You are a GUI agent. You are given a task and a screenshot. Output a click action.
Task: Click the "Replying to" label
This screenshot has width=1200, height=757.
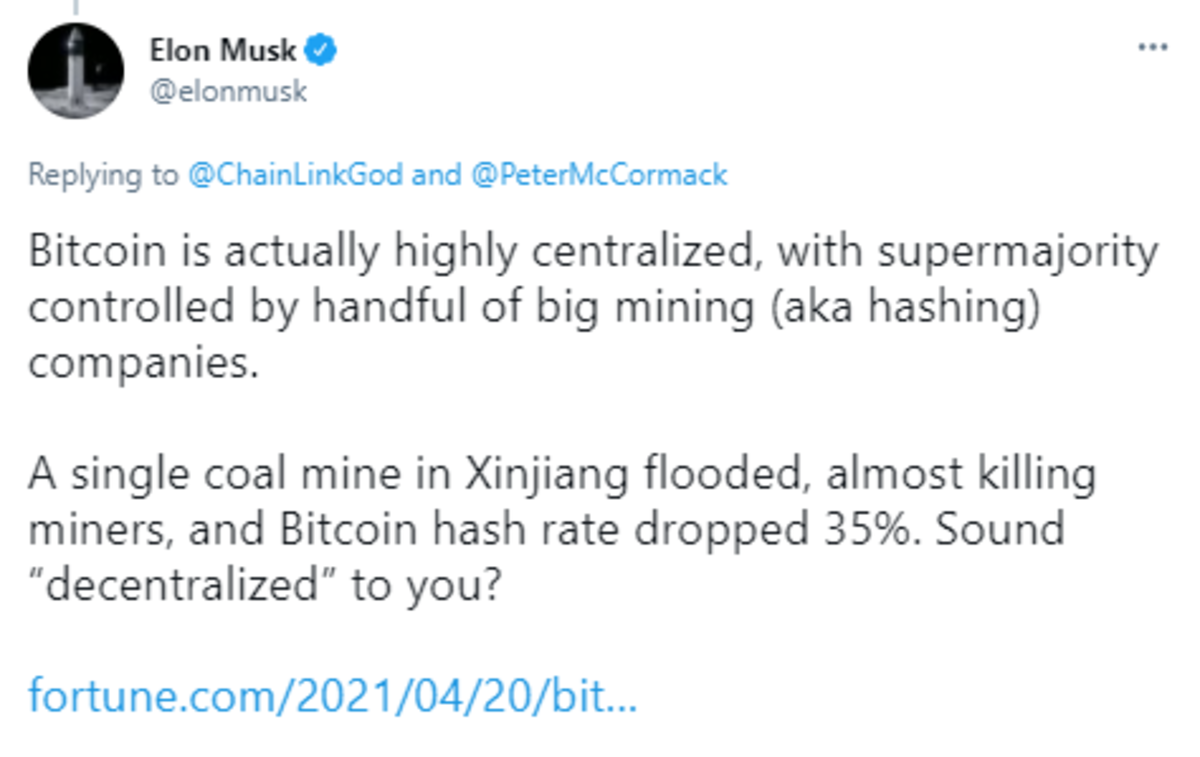(x=102, y=175)
